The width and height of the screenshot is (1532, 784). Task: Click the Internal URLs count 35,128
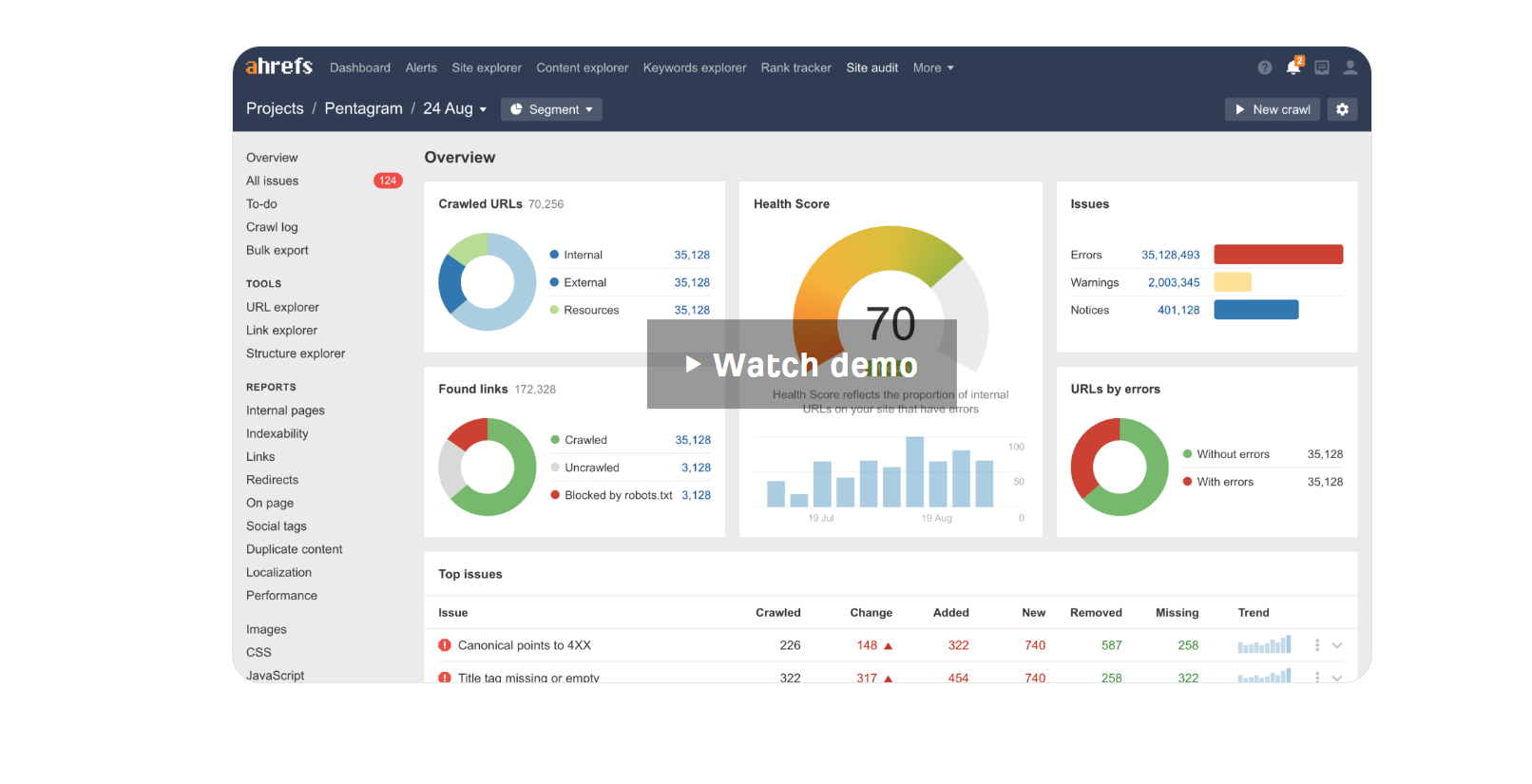tap(692, 255)
